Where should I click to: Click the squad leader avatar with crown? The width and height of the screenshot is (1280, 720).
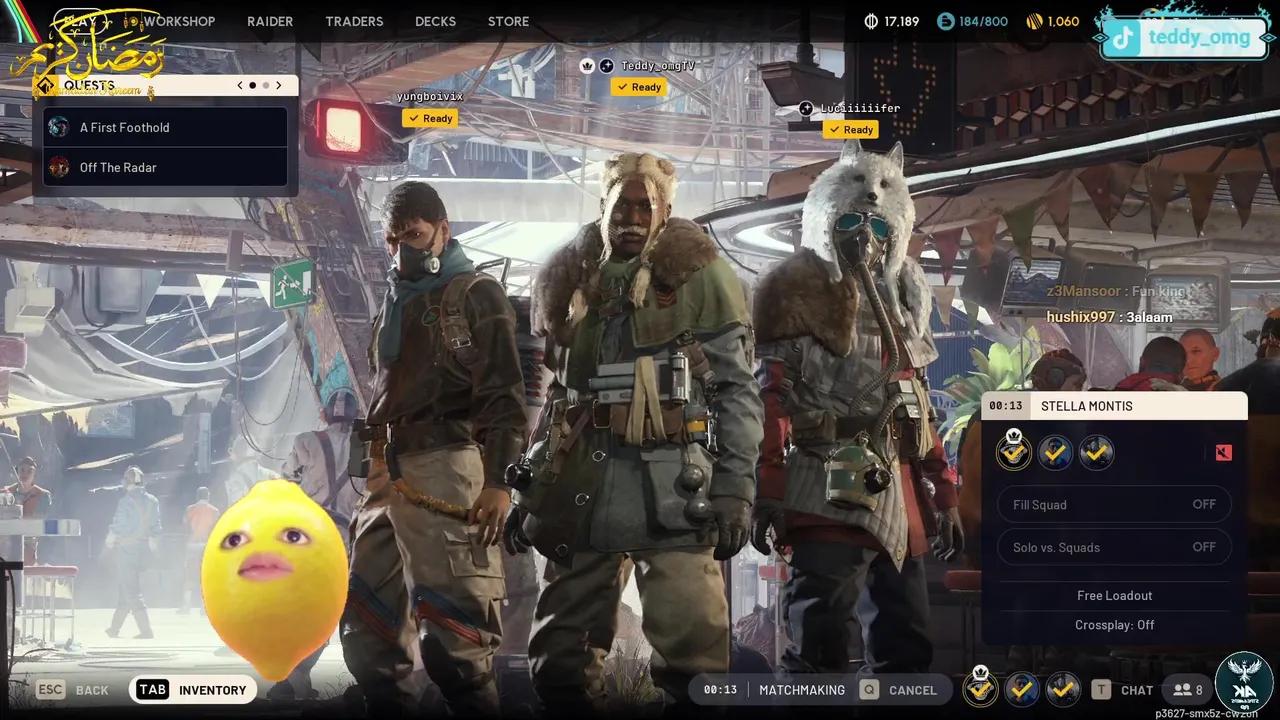[1013, 453]
